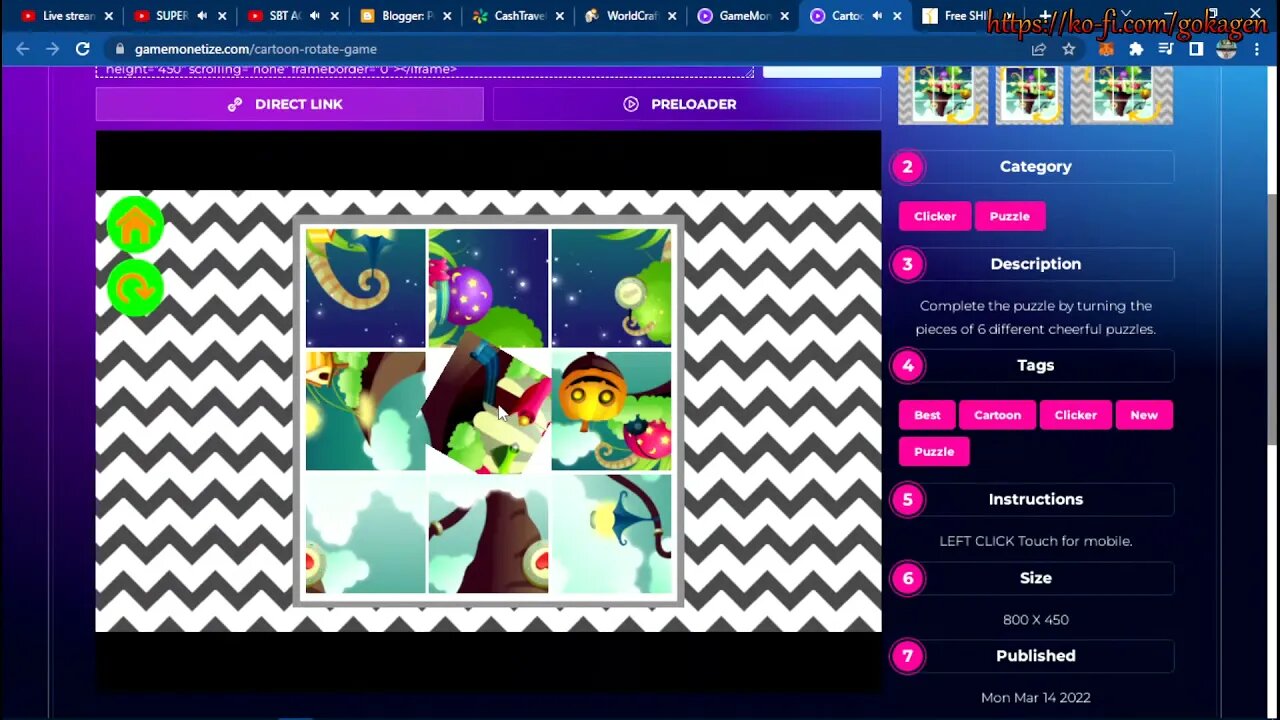This screenshot has height=720, width=1280.
Task: Open the Chrome profile avatar
Action: point(1227,49)
